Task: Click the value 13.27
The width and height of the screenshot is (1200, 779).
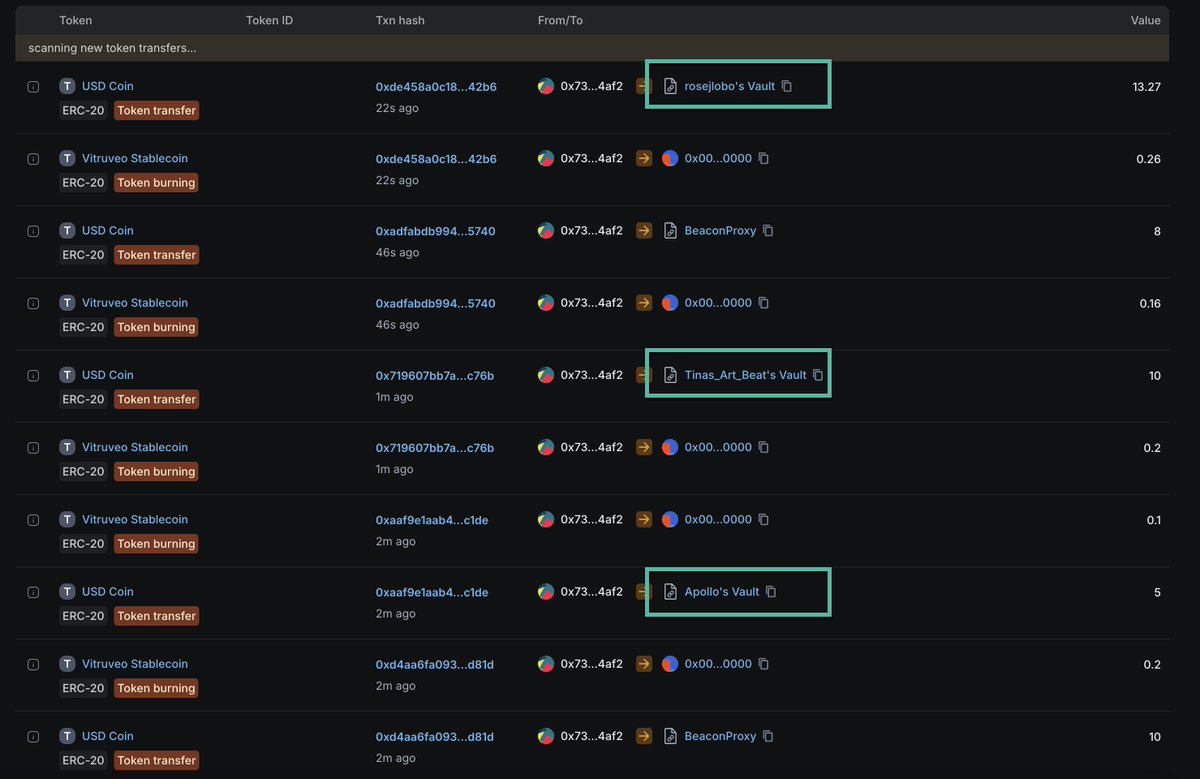Action: [x=1147, y=87]
